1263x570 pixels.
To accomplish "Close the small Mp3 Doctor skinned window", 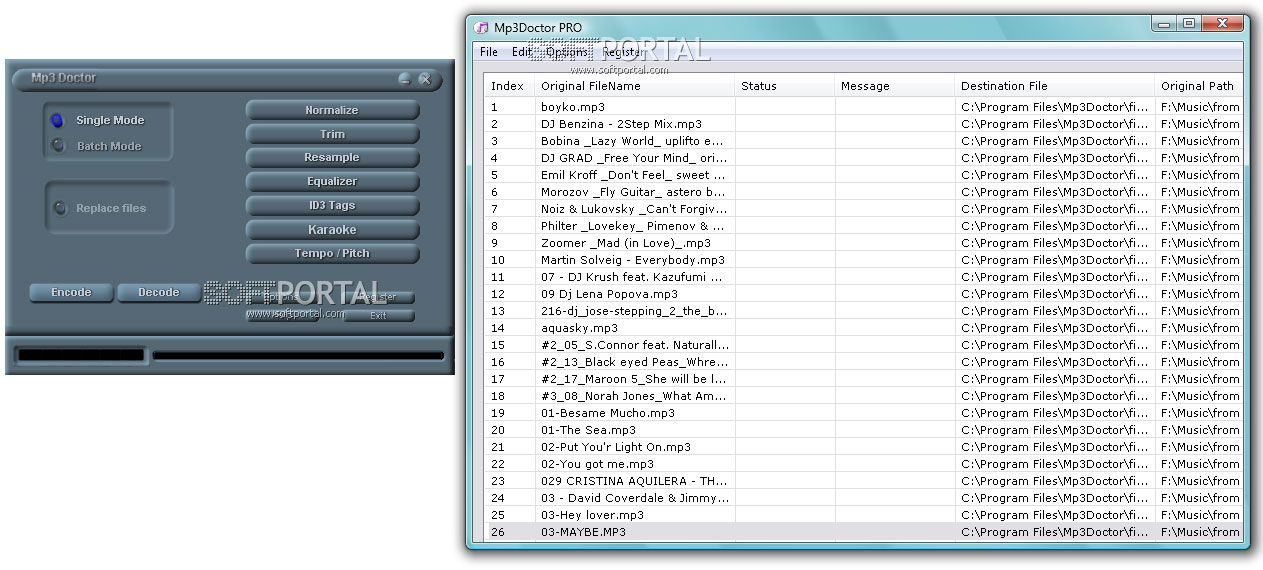I will click(x=425, y=78).
